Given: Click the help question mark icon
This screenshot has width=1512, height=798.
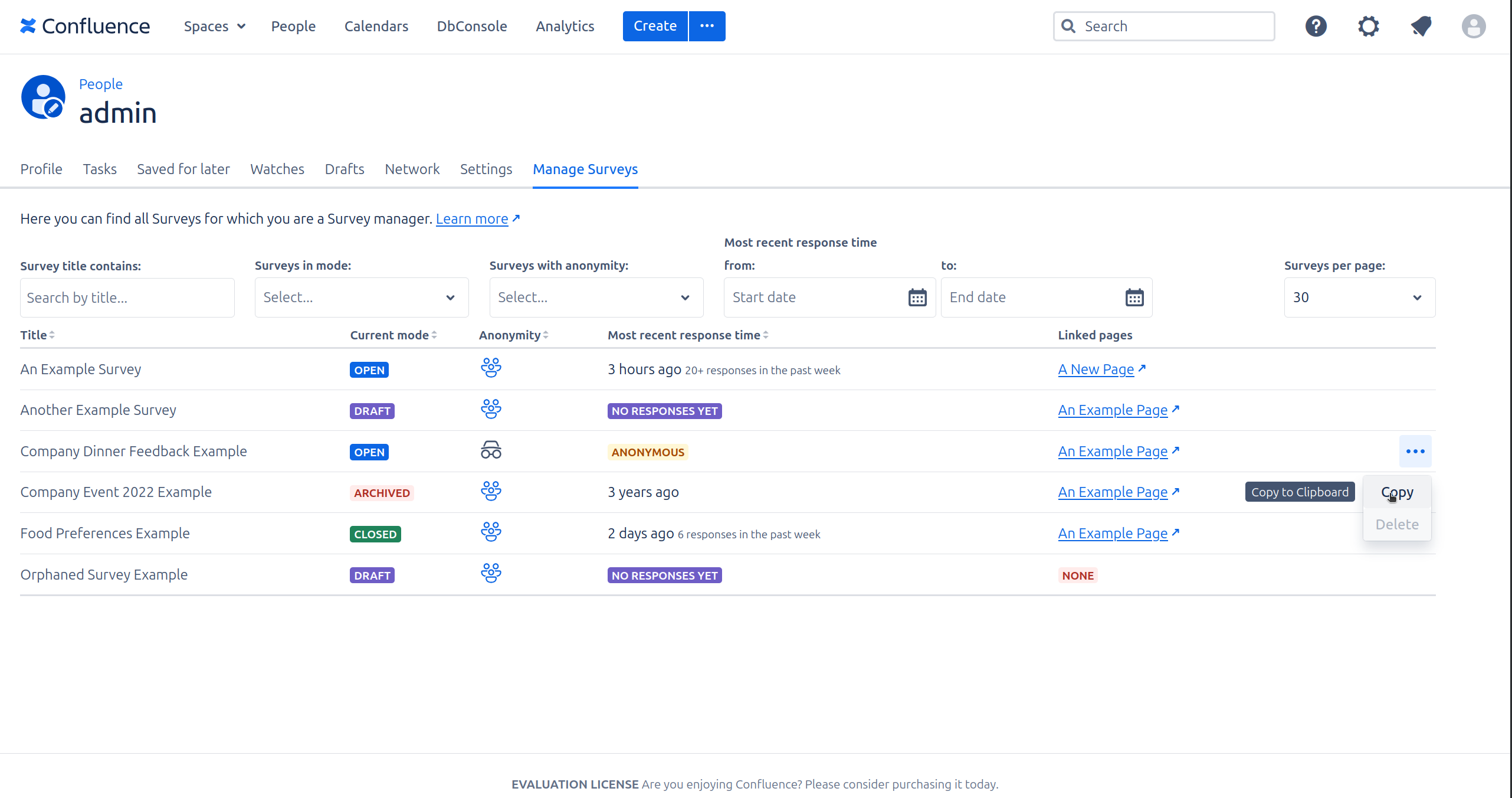Looking at the screenshot, I should pyautogui.click(x=1316, y=26).
